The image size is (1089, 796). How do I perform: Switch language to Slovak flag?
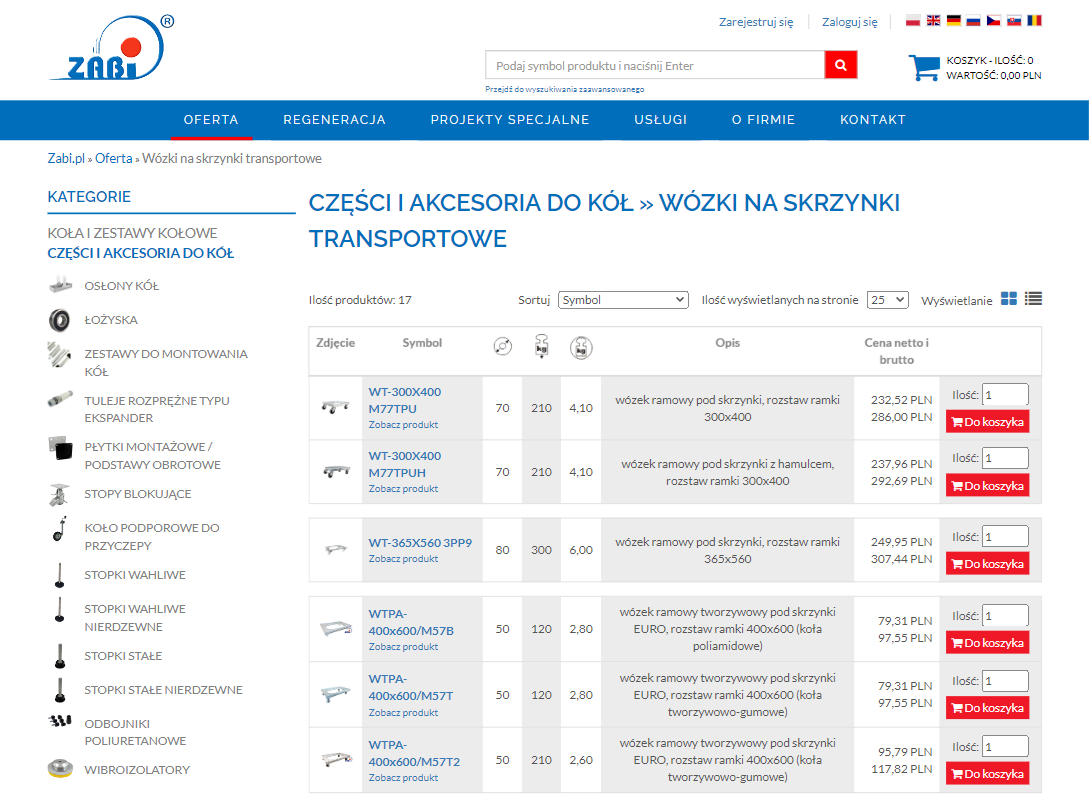click(1014, 20)
